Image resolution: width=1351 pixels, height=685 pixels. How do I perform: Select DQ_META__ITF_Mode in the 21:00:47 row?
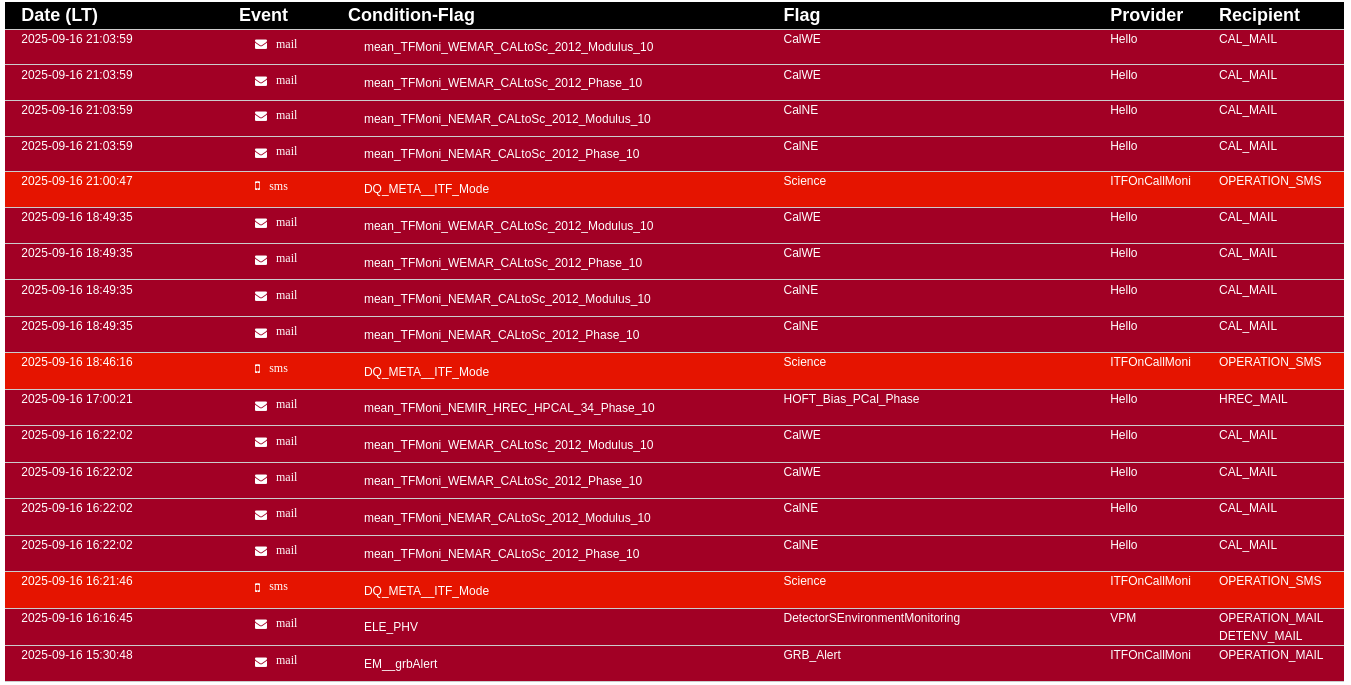pyautogui.click(x=426, y=189)
